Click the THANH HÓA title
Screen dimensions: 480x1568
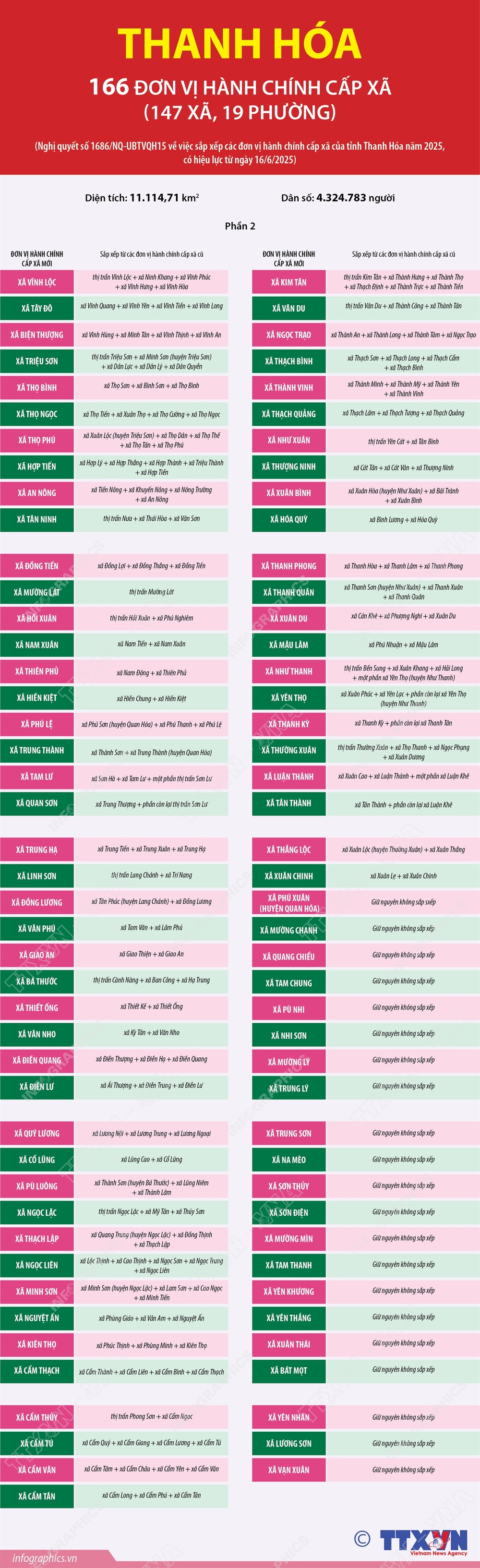tap(240, 43)
